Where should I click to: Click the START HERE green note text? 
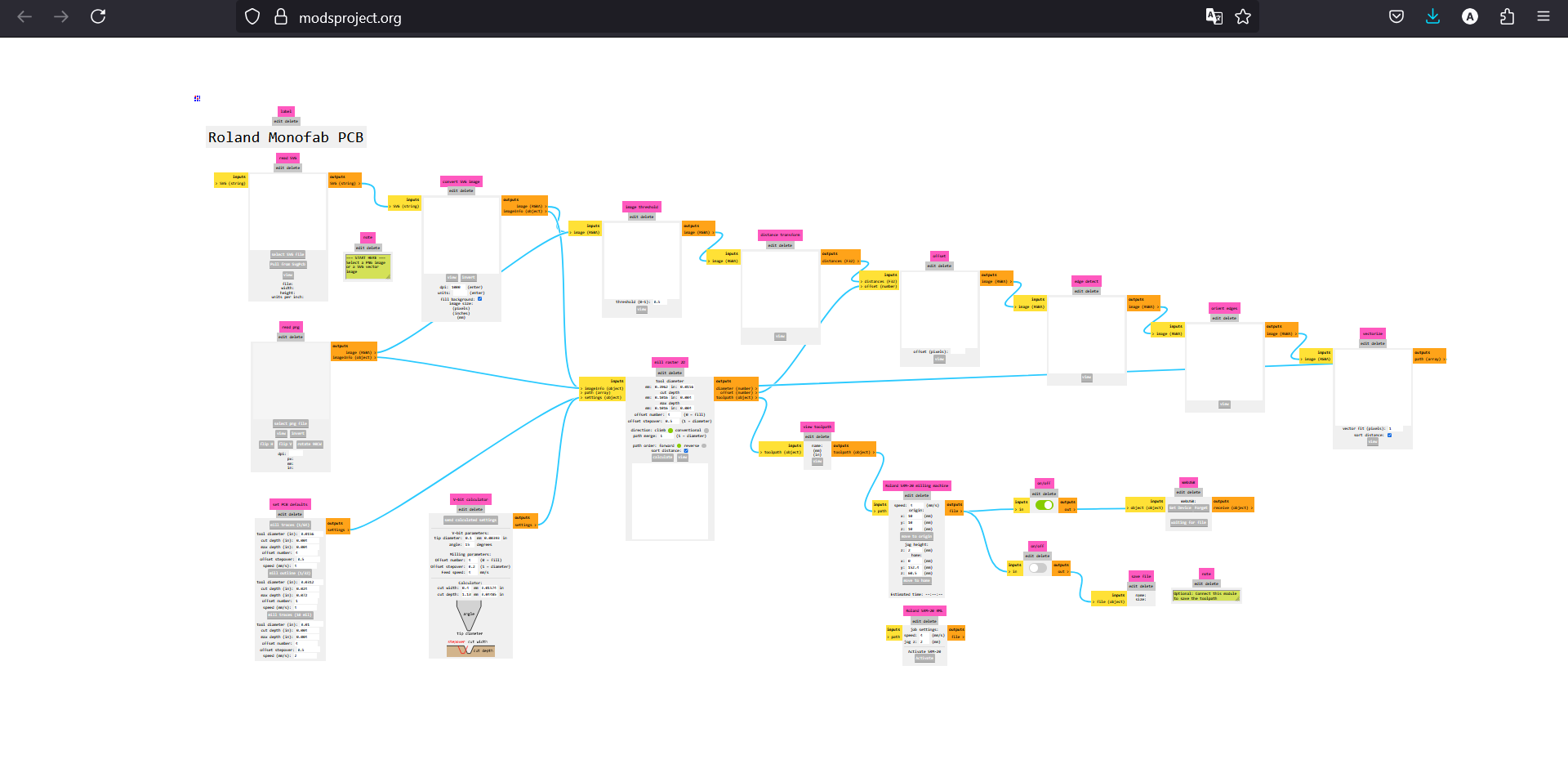click(x=367, y=266)
